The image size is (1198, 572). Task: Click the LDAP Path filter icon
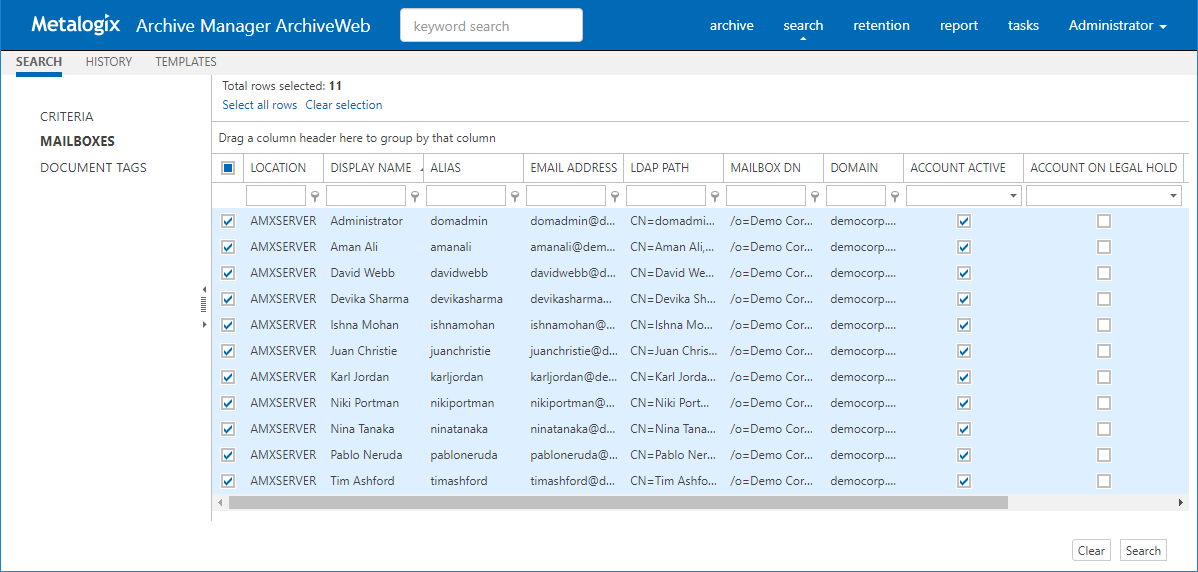[x=715, y=197]
